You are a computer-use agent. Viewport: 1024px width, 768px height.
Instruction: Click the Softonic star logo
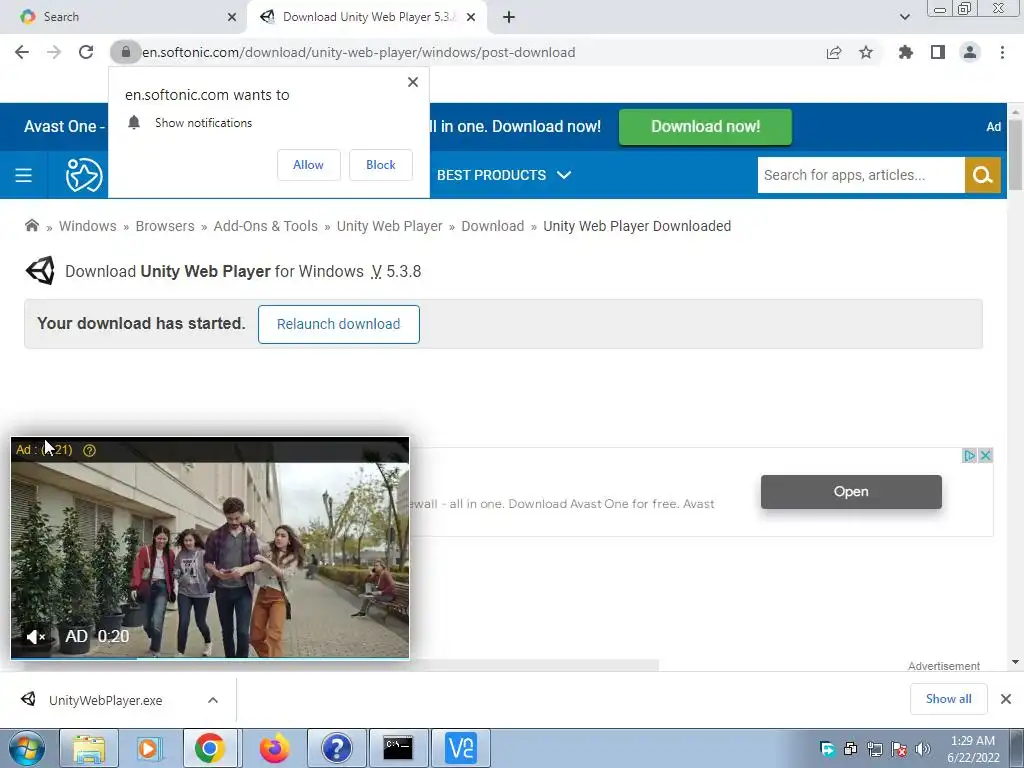(x=84, y=175)
